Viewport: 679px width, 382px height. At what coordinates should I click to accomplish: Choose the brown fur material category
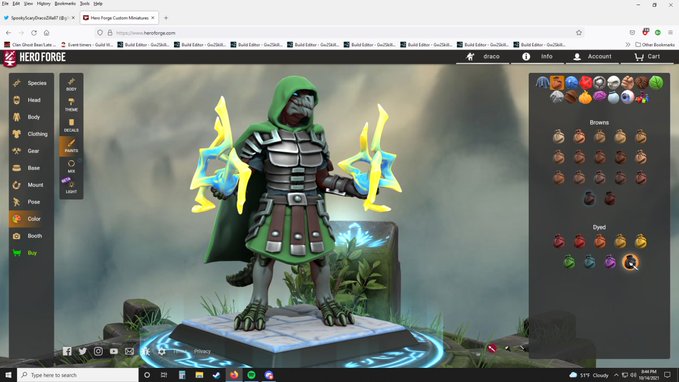(x=642, y=82)
